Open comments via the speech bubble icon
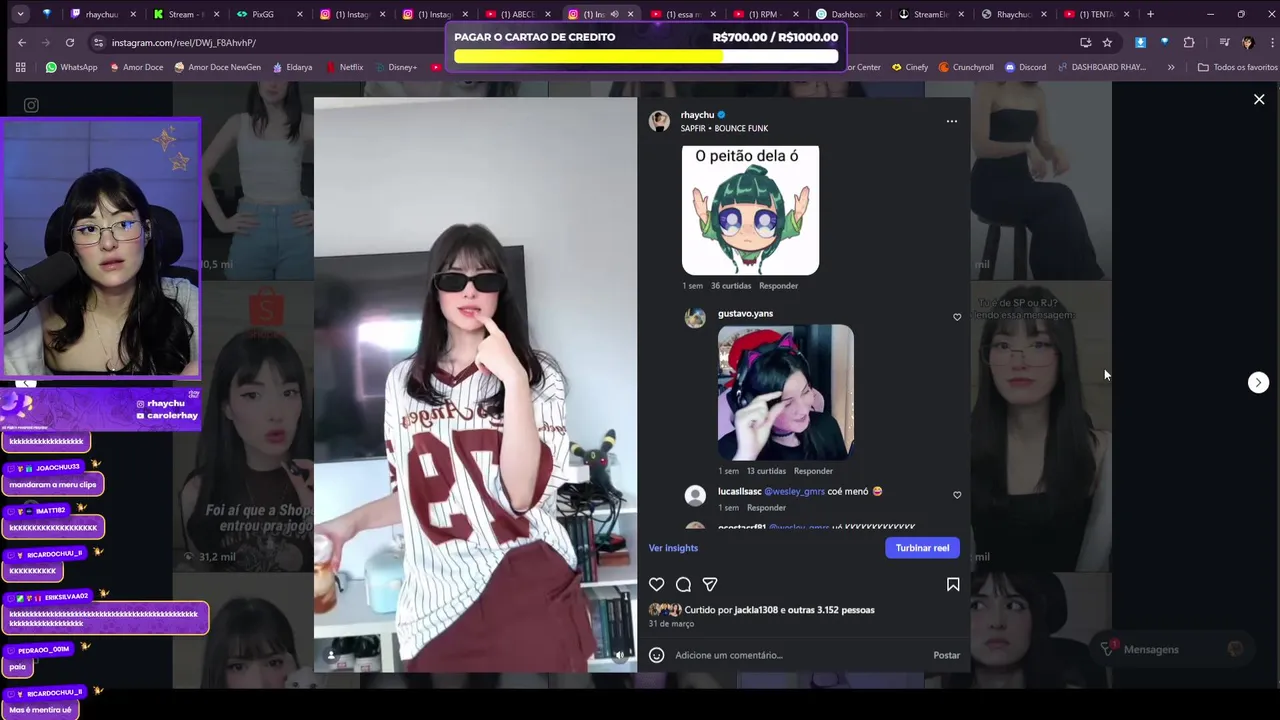 683,584
